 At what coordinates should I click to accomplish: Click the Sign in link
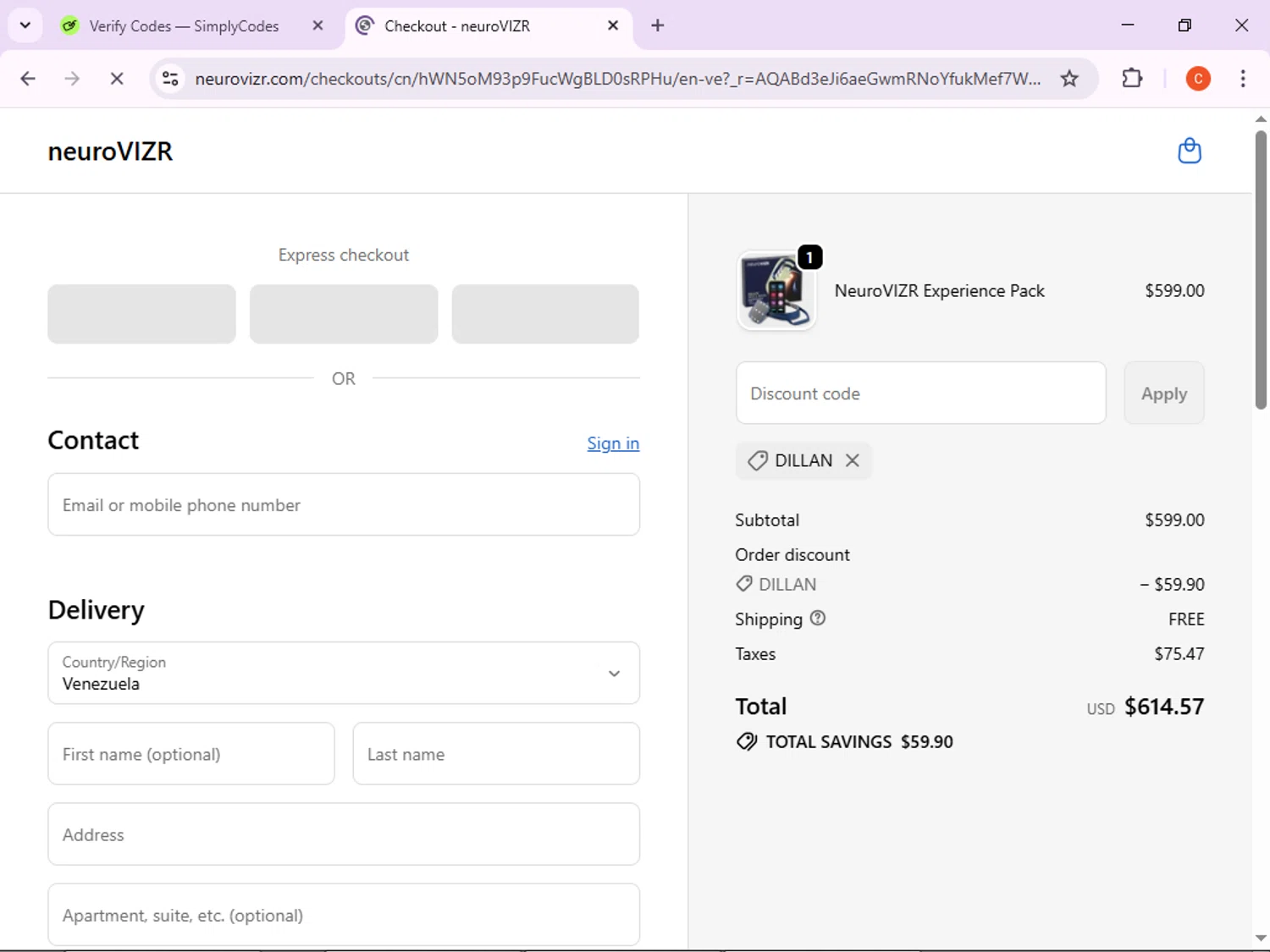click(613, 443)
